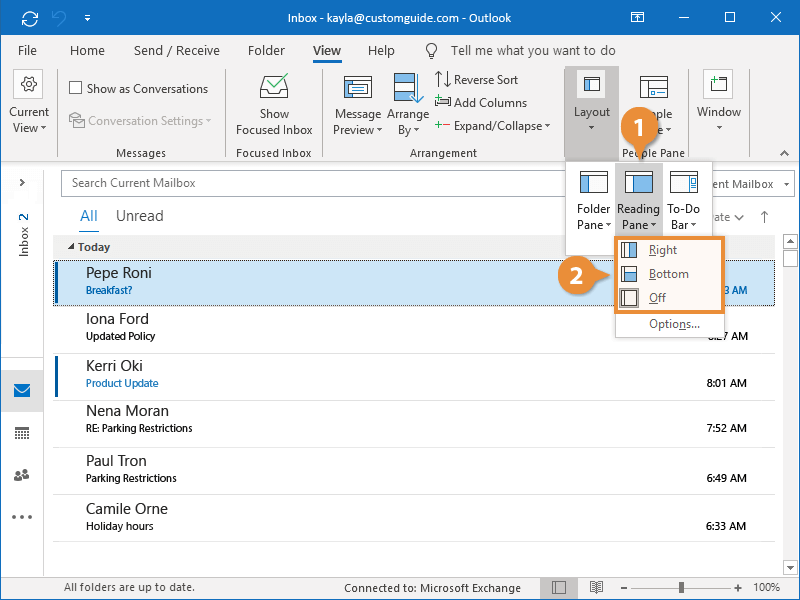Click the Show Focused Inbox button

[274, 104]
